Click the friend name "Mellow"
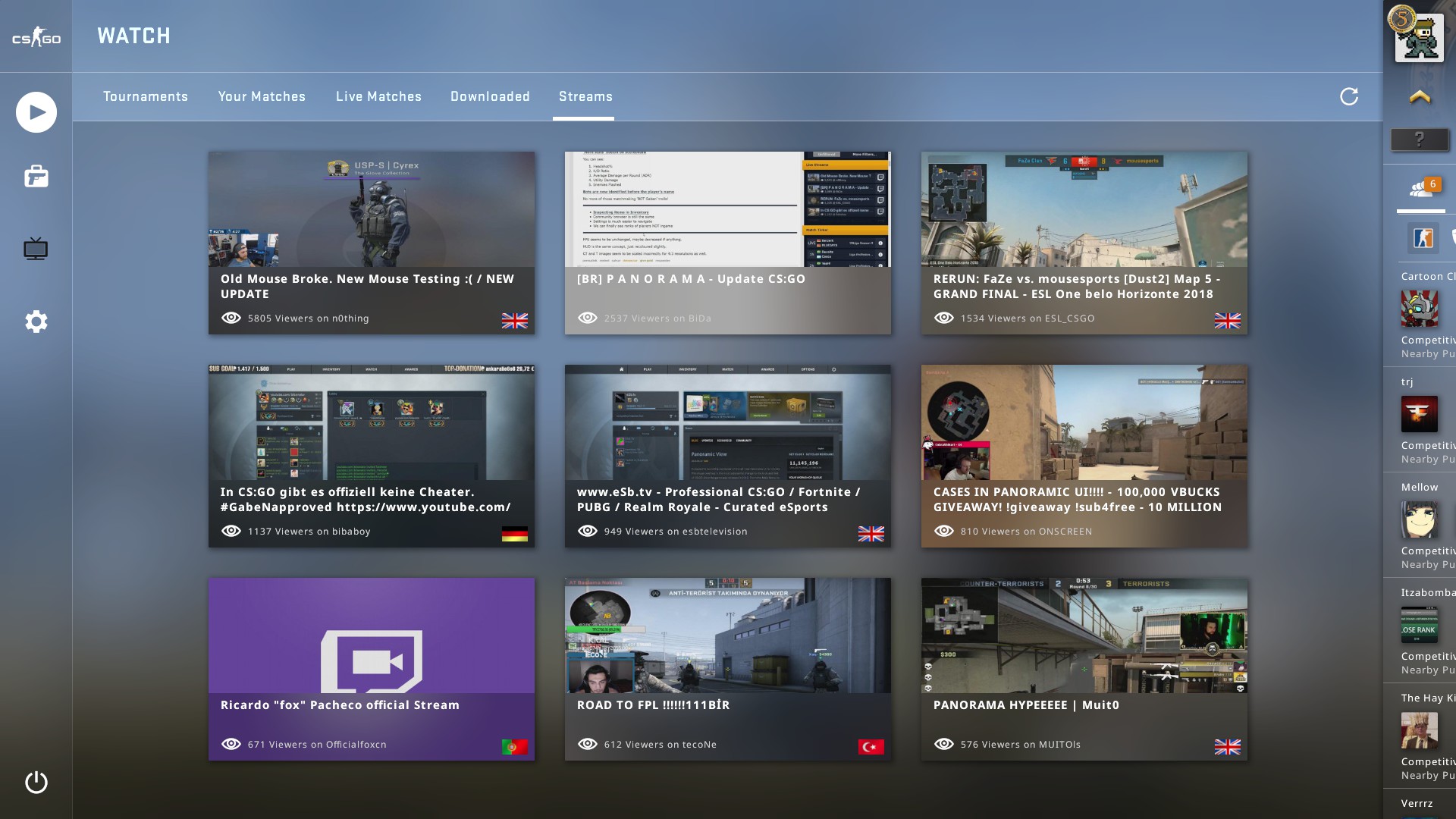Viewport: 1456px width, 819px height. [x=1420, y=488]
